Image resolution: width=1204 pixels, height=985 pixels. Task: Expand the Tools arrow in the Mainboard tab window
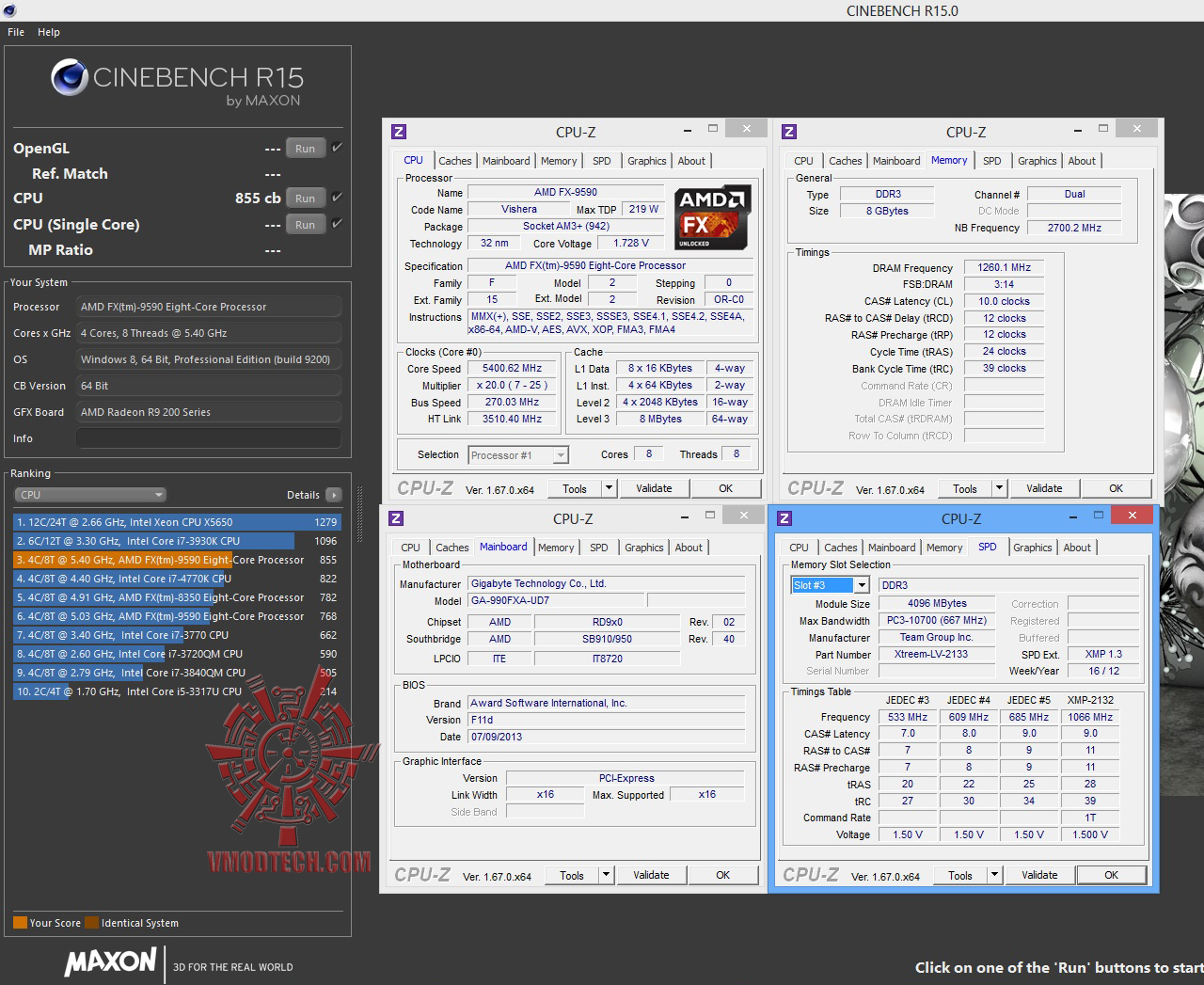tap(607, 875)
